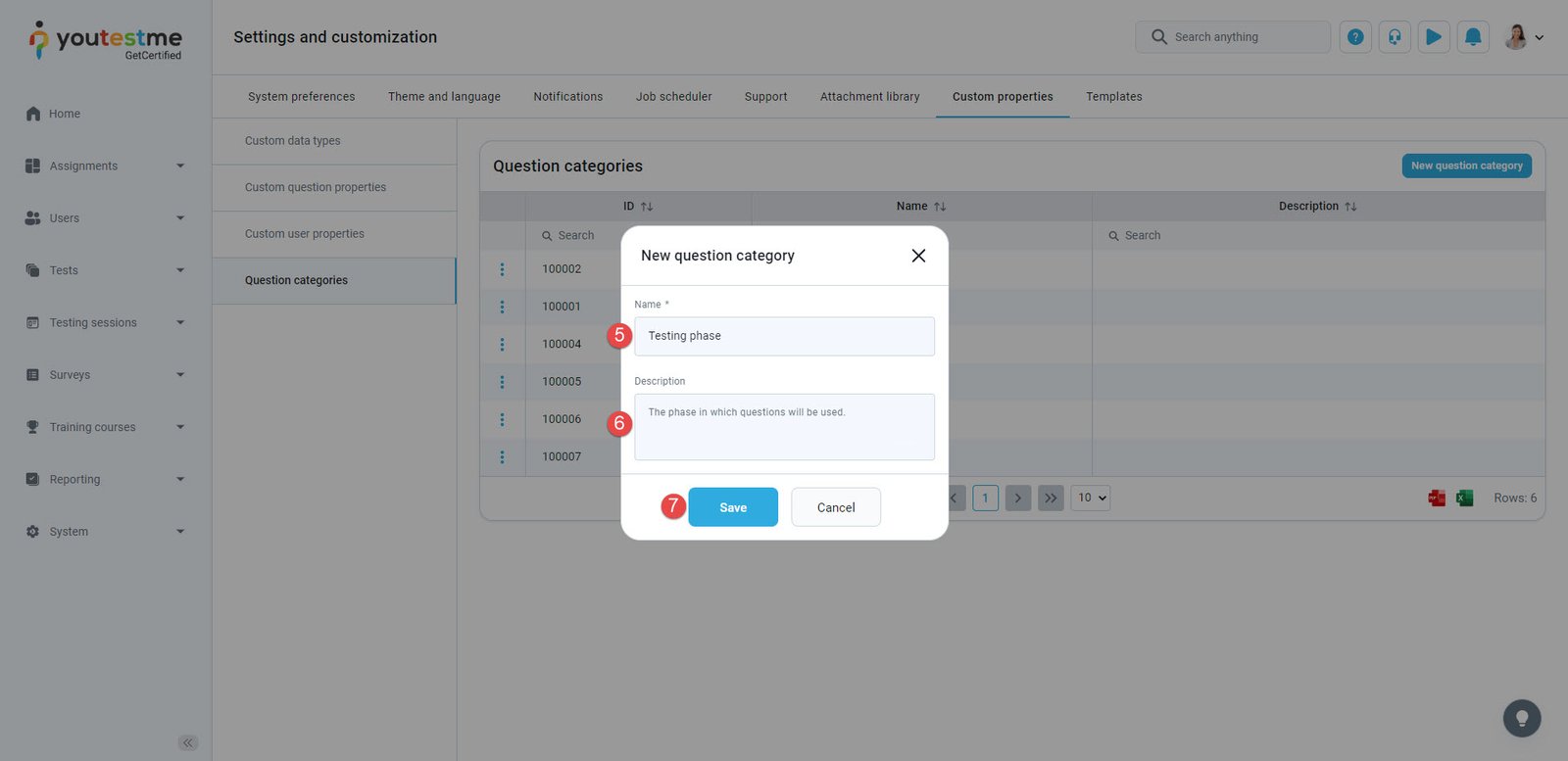The image size is (1568, 761).
Task: Click the Cancel button in dialog
Action: (835, 507)
